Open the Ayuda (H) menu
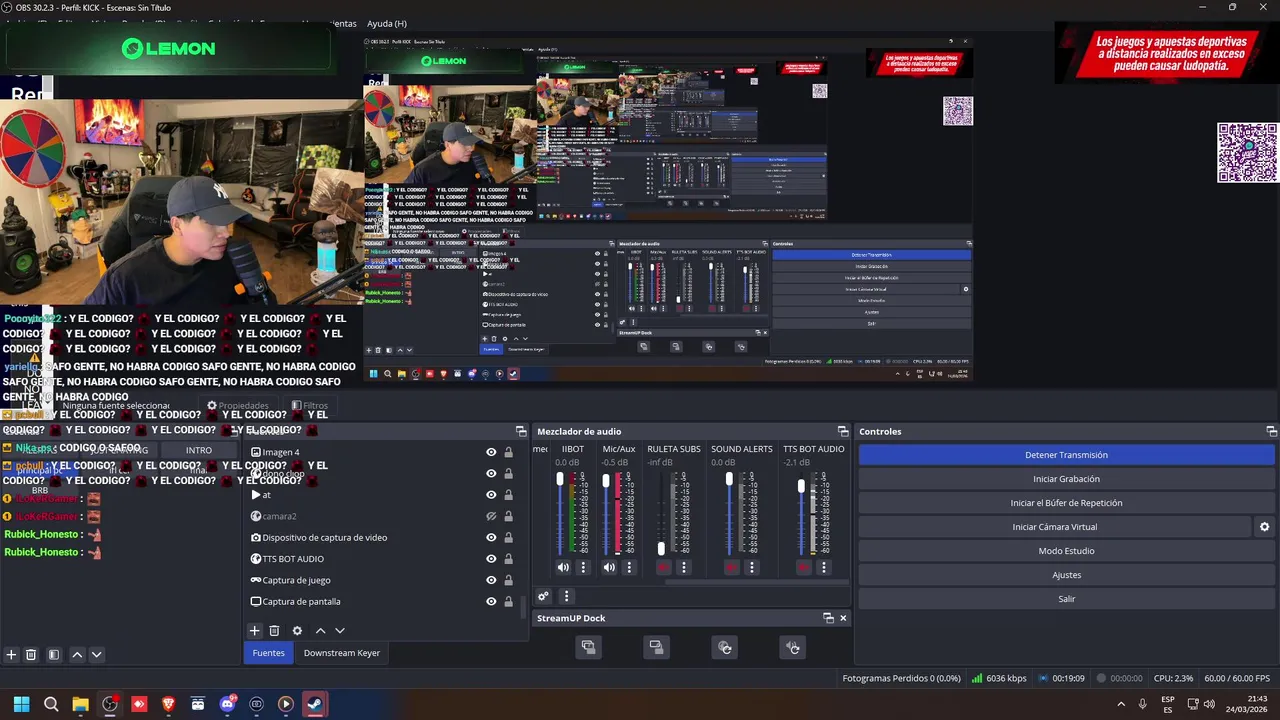 (387, 23)
